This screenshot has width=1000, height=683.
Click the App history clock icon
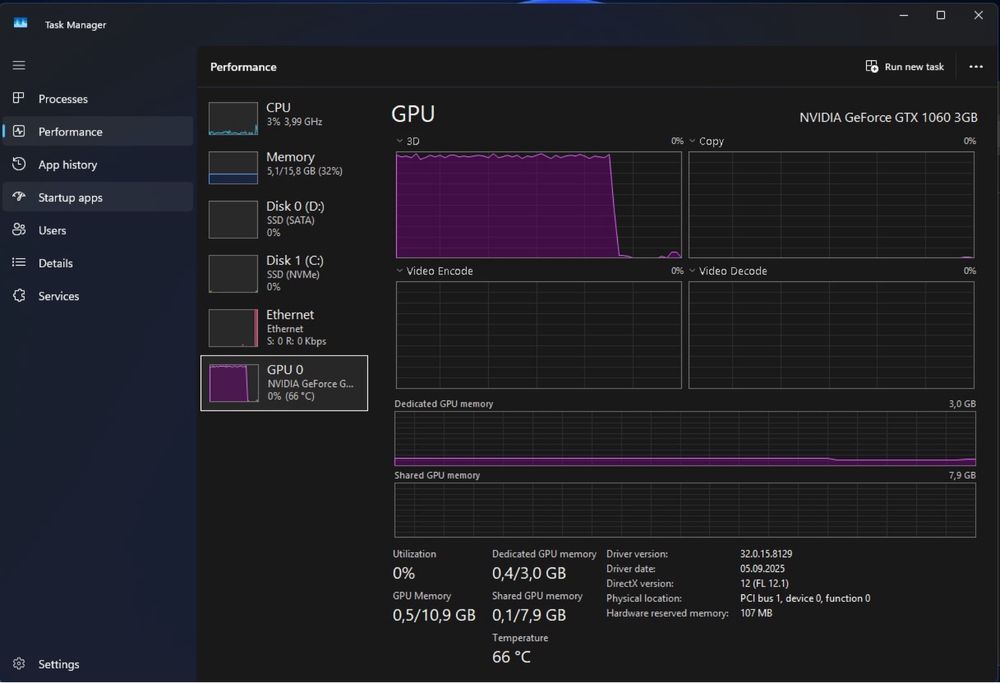tap(19, 164)
